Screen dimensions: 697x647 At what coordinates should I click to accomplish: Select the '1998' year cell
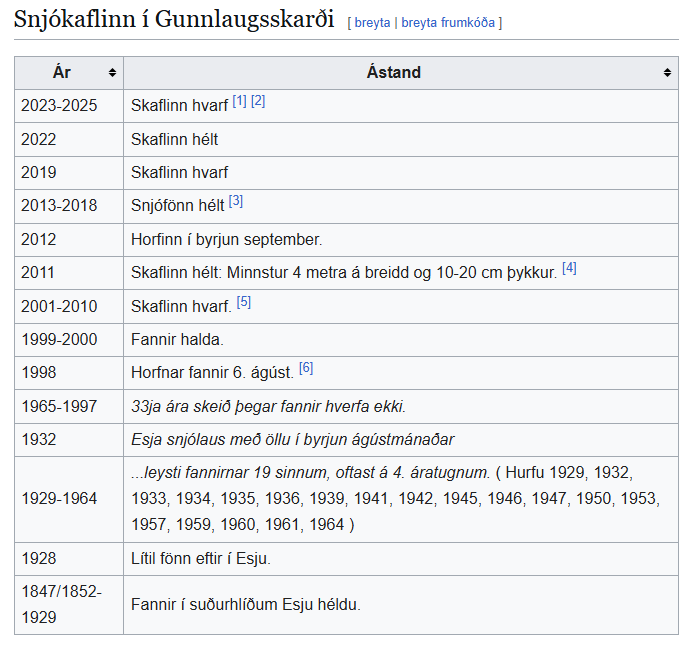point(69,373)
